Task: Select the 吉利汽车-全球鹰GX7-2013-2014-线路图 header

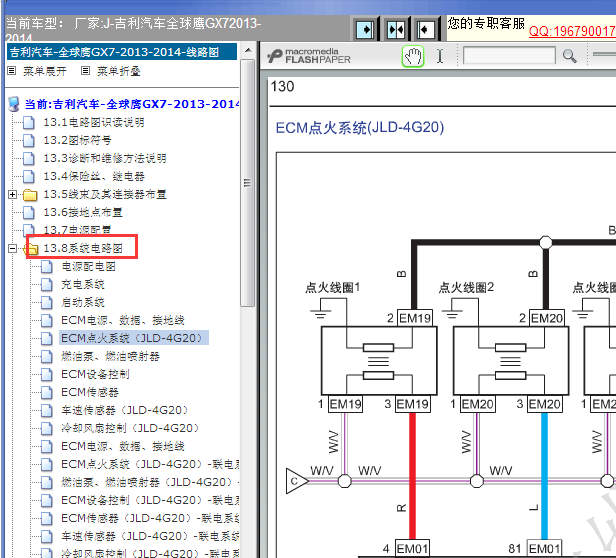Action: (x=122, y=52)
